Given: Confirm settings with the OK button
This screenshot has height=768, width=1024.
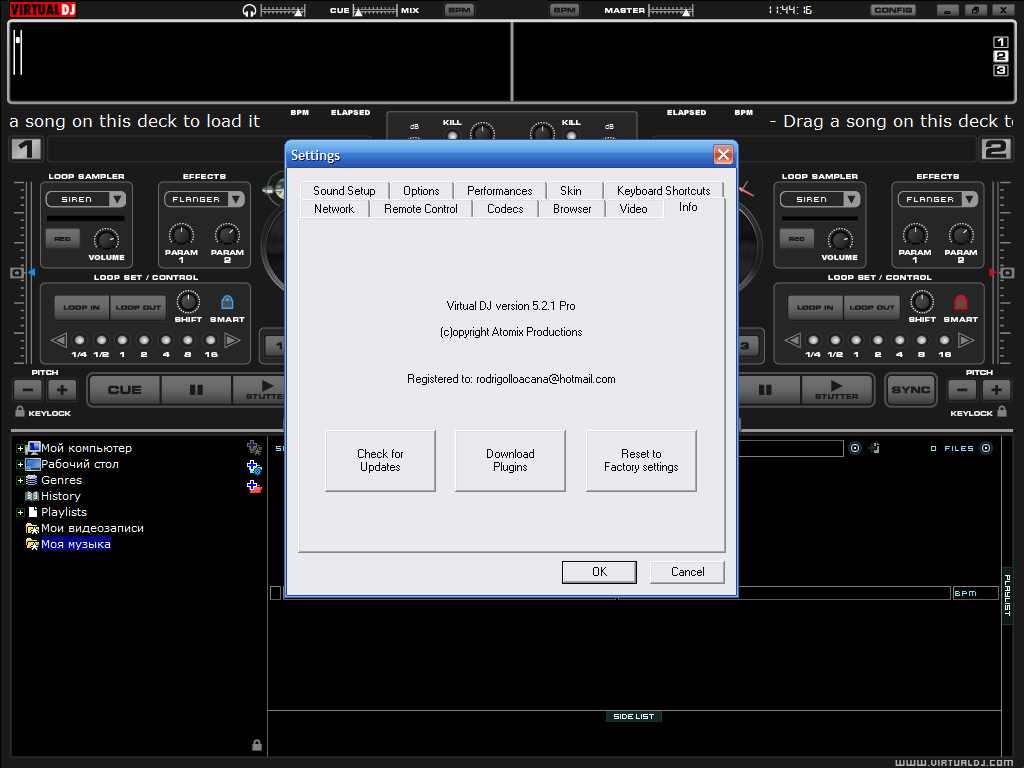Looking at the screenshot, I should (600, 572).
